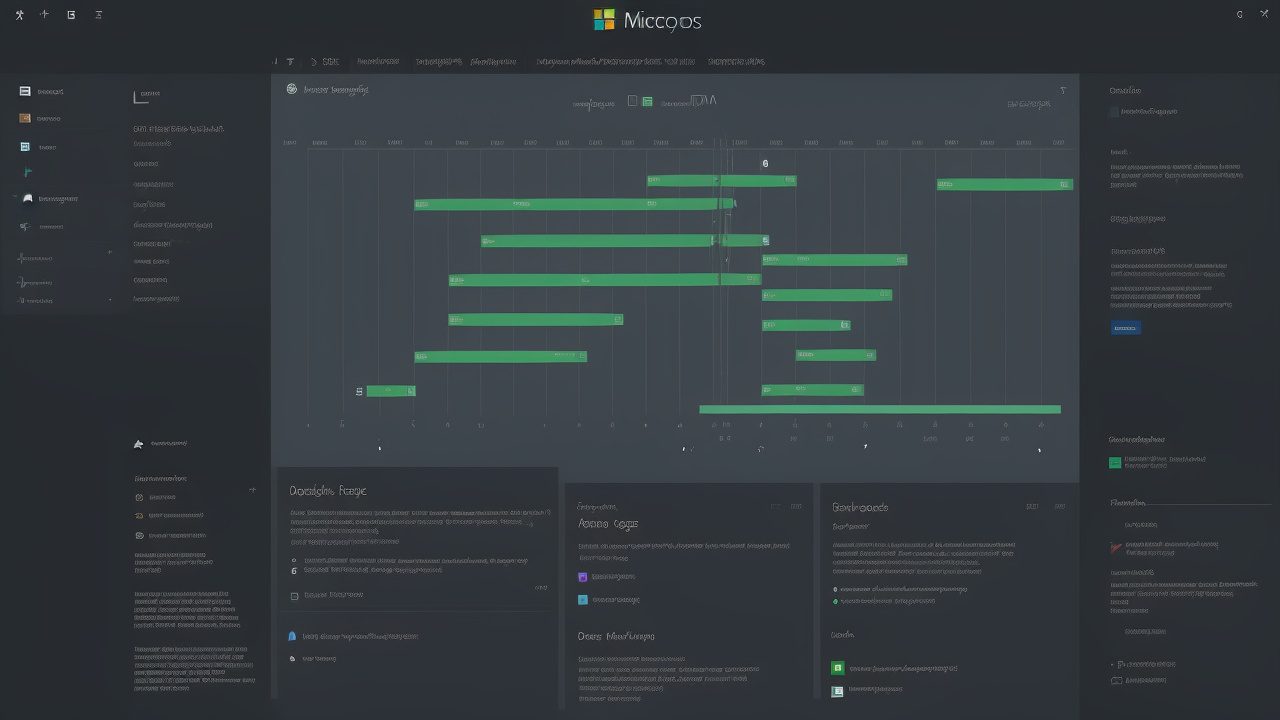Select the bright green square icon in the bottom card
The width and height of the screenshot is (1280, 720).
pyautogui.click(x=838, y=667)
